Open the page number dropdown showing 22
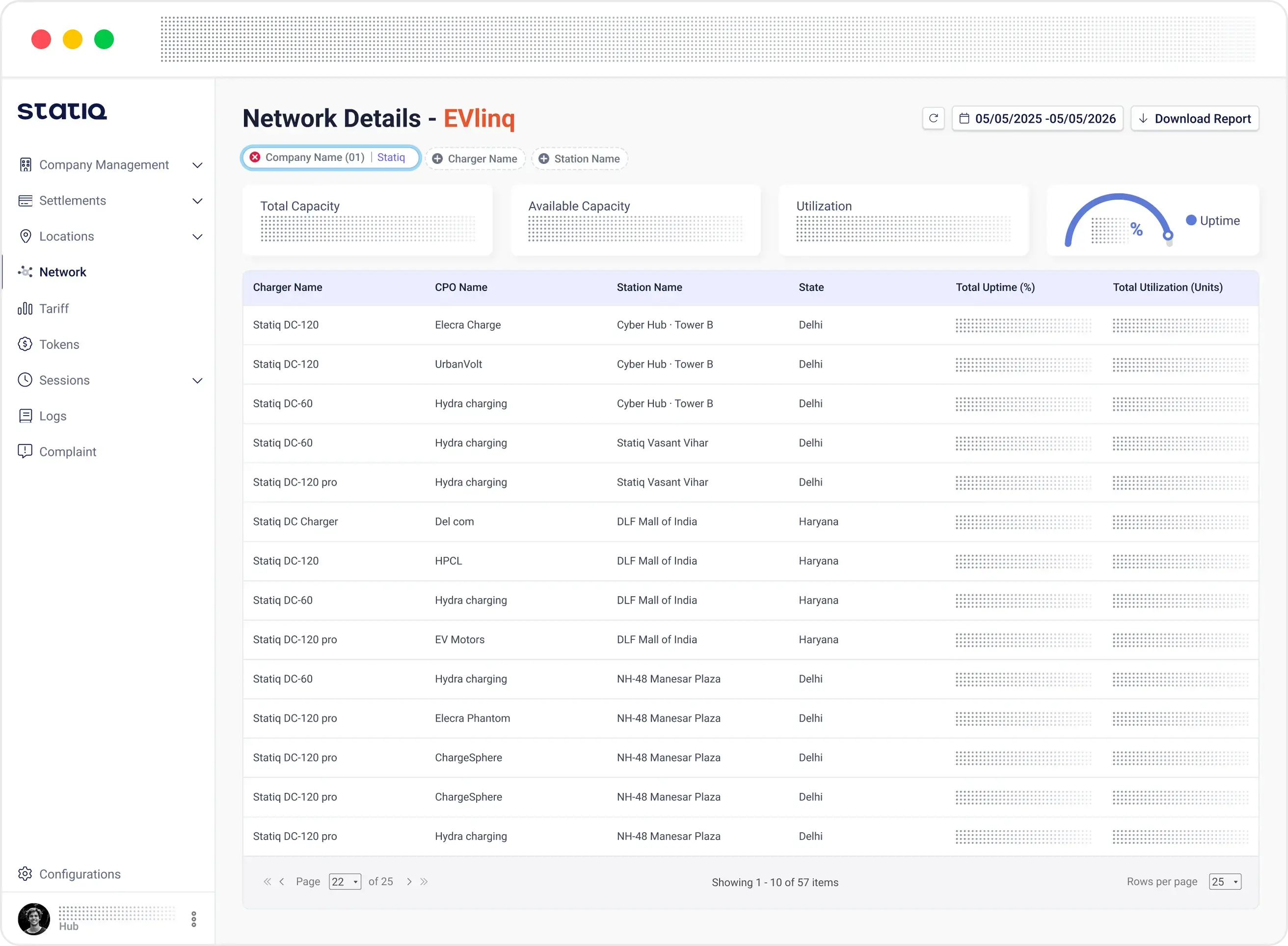 click(345, 882)
